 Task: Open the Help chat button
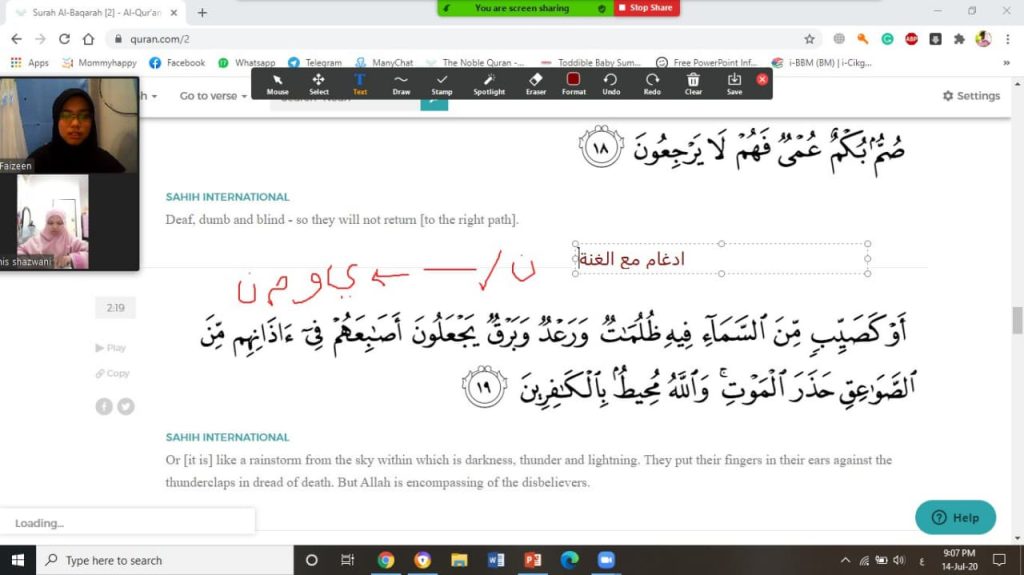coord(955,517)
